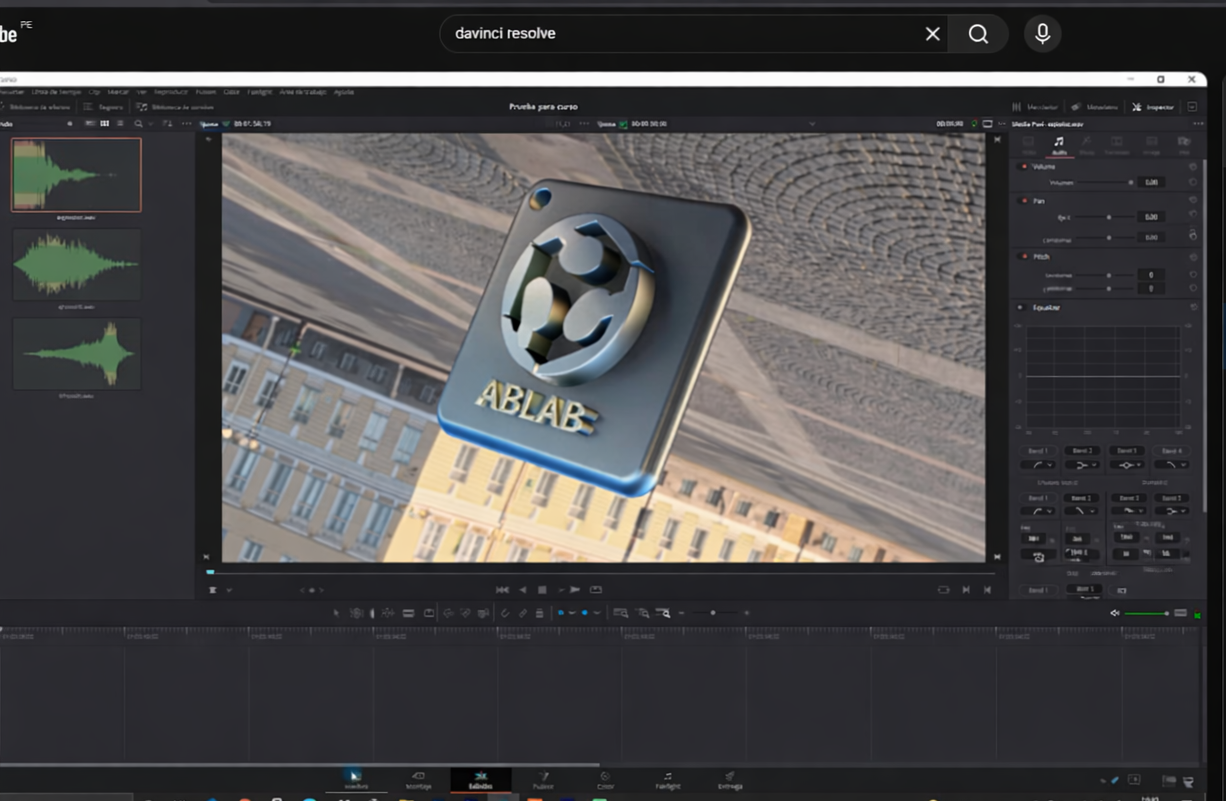1226x801 pixels.
Task: Open the marker color dropdown
Action: pyautogui.click(x=597, y=613)
